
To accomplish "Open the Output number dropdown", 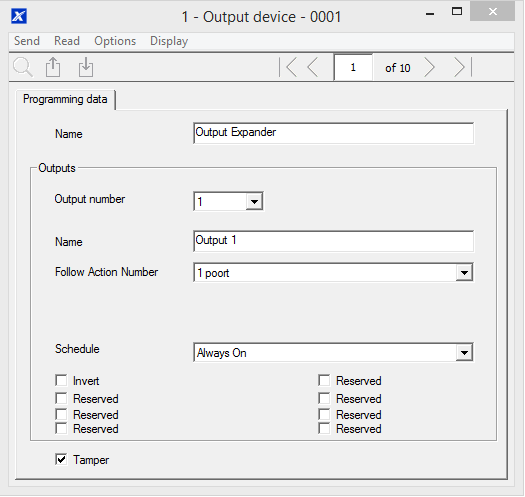I will point(254,202).
